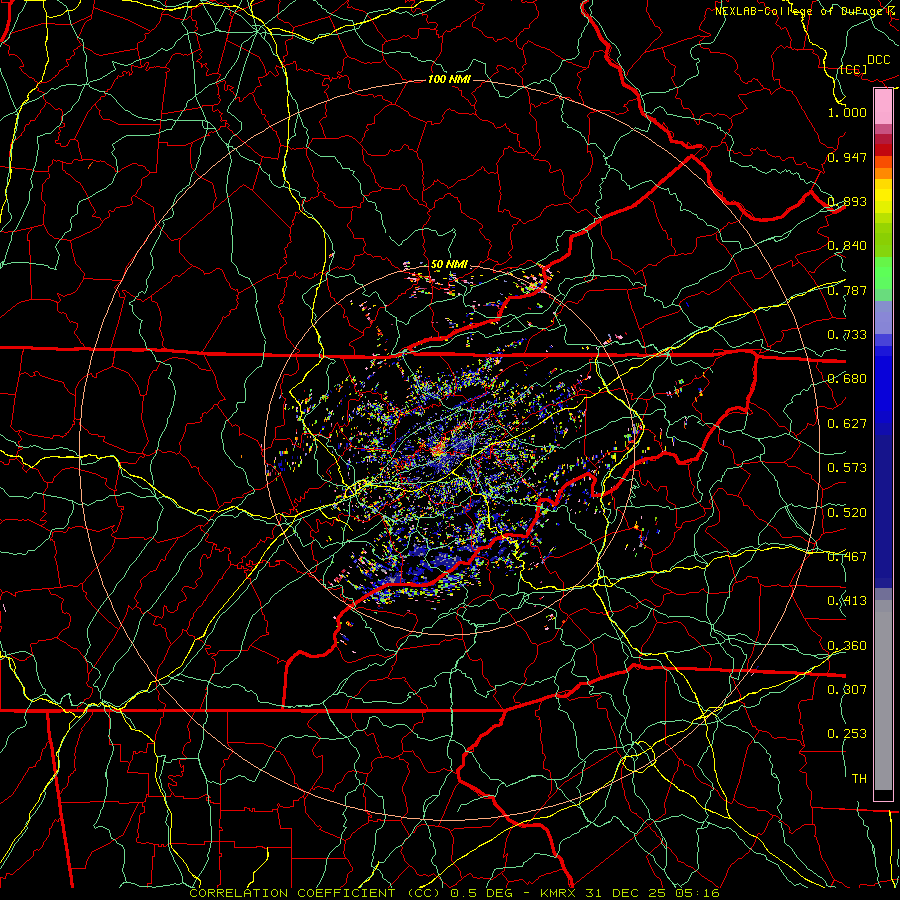Image resolution: width=900 pixels, height=900 pixels.
Task: Click the 0.893 scale value
Action: (x=847, y=201)
